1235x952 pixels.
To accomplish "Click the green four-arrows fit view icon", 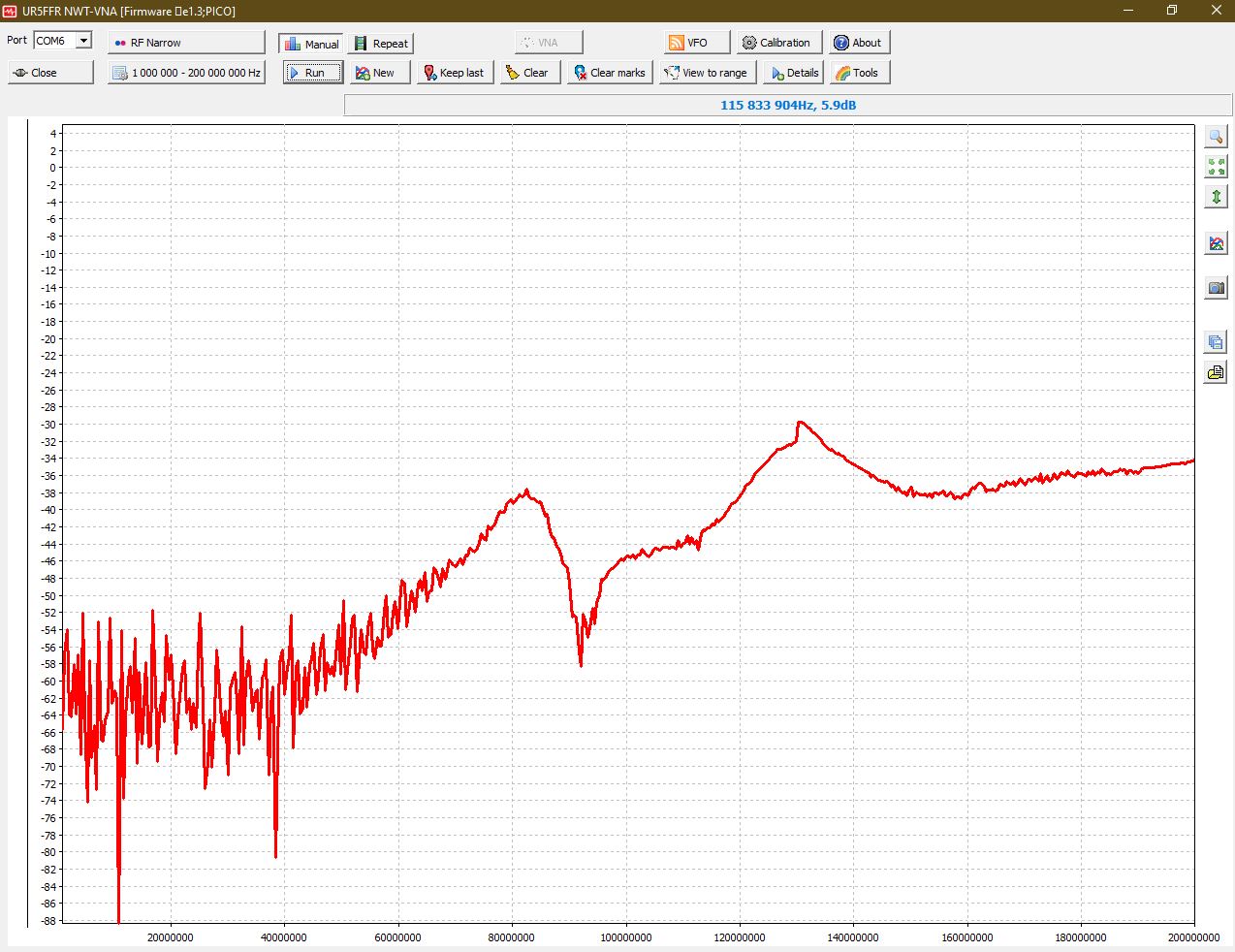I will click(x=1216, y=167).
